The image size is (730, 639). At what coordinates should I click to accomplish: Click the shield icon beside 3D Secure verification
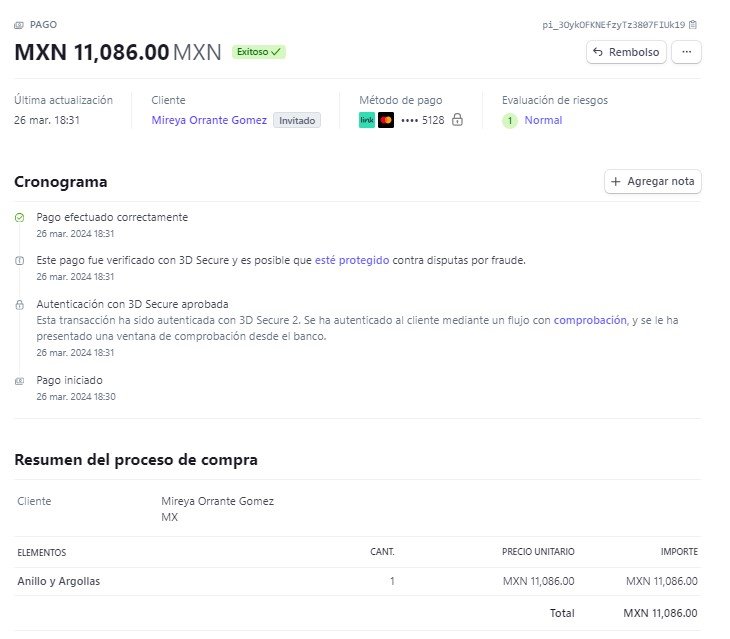click(x=20, y=260)
